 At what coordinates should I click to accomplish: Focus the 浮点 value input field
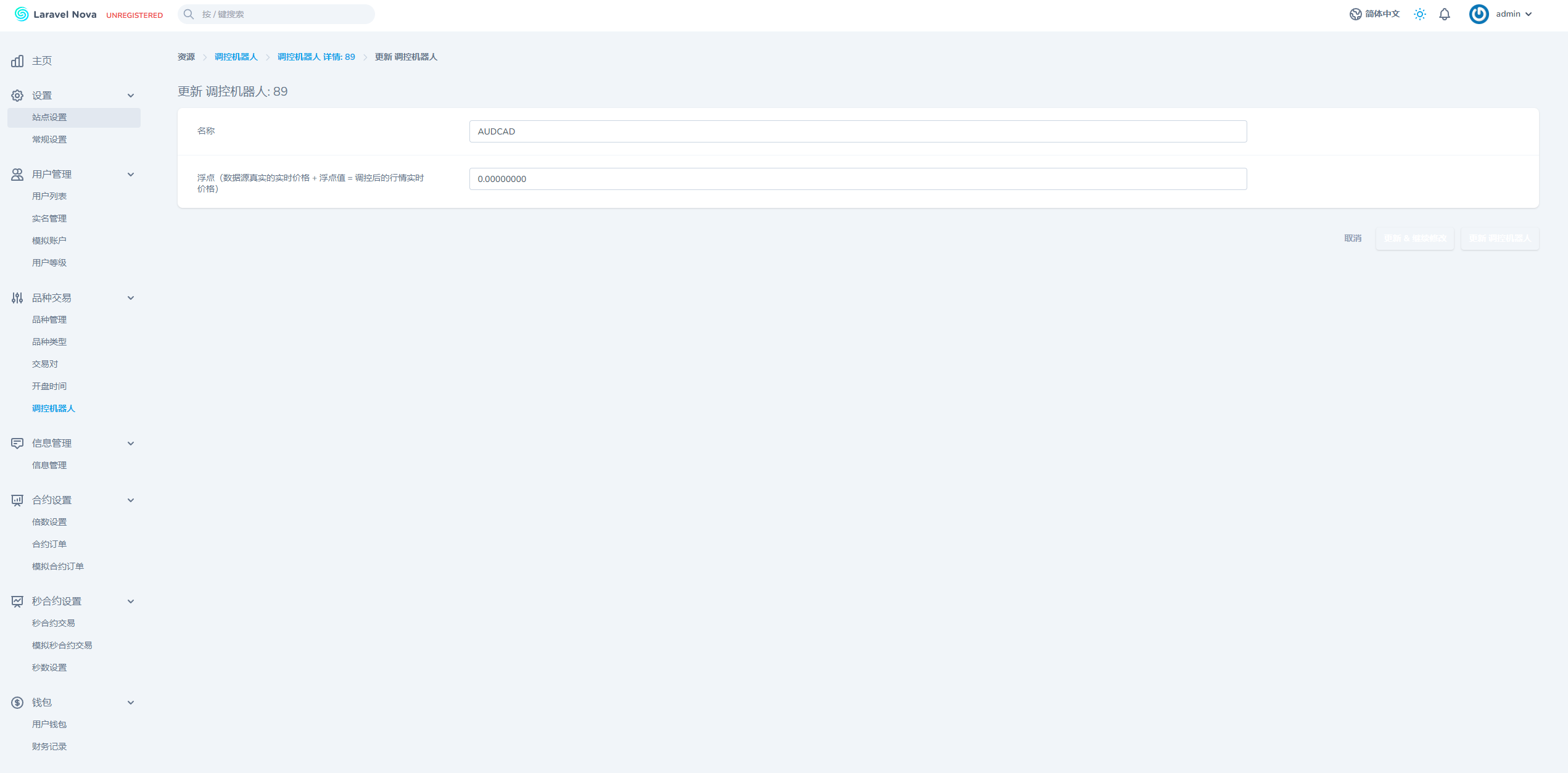pyautogui.click(x=857, y=179)
